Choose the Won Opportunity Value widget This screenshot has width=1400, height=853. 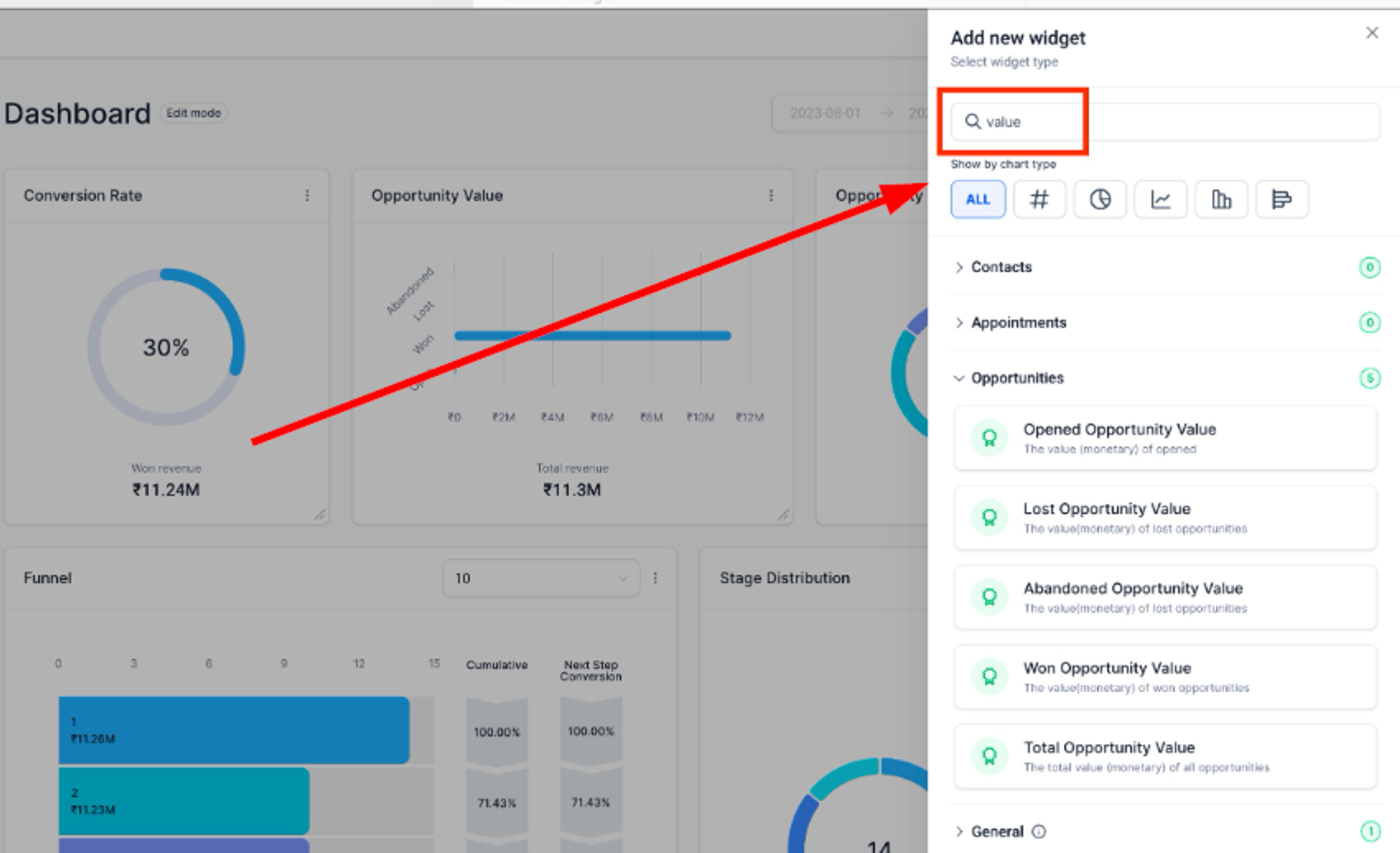tap(1165, 677)
